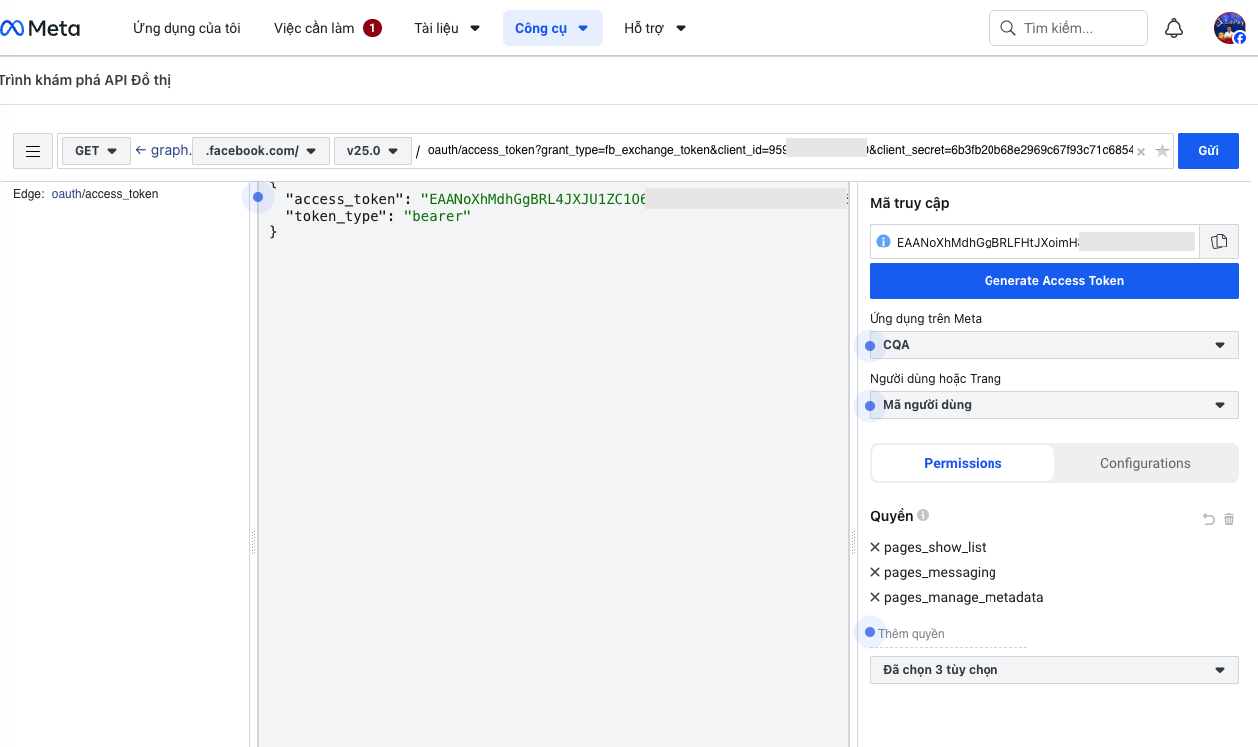Click the star icon to favorite the query
This screenshot has width=1258, height=747.
point(1161,151)
